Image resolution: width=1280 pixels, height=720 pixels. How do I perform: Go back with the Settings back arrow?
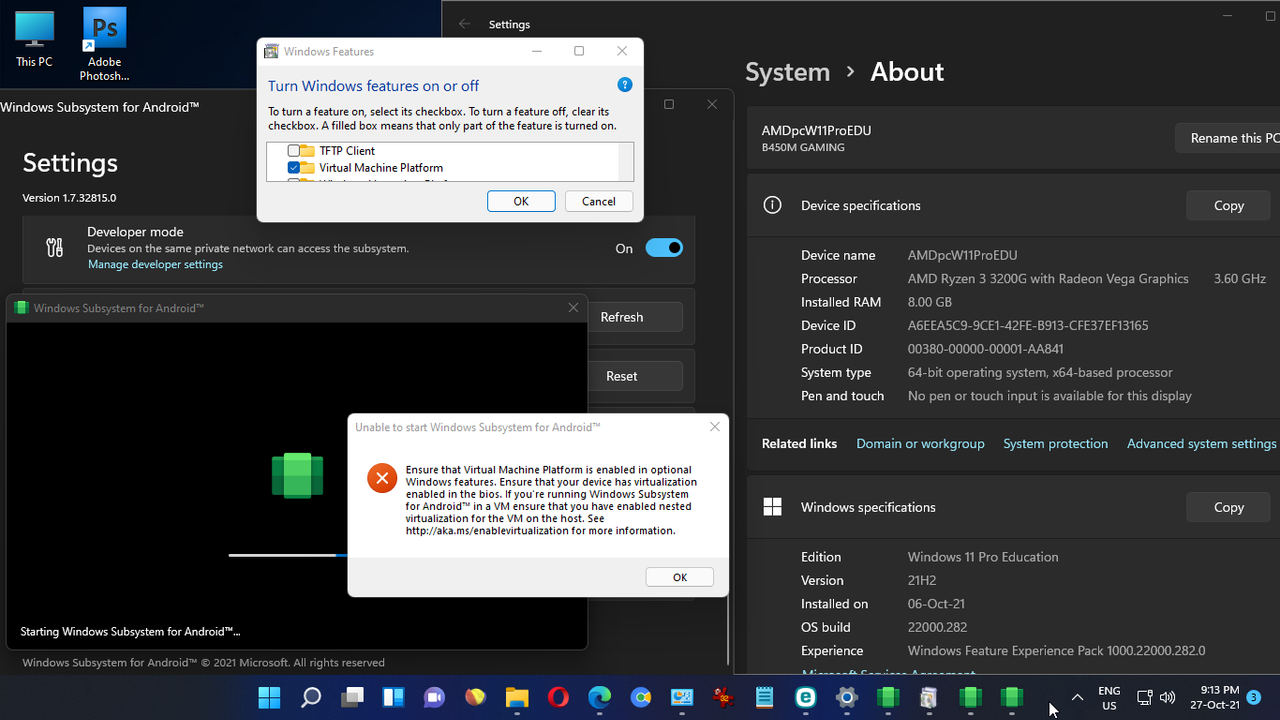[464, 24]
